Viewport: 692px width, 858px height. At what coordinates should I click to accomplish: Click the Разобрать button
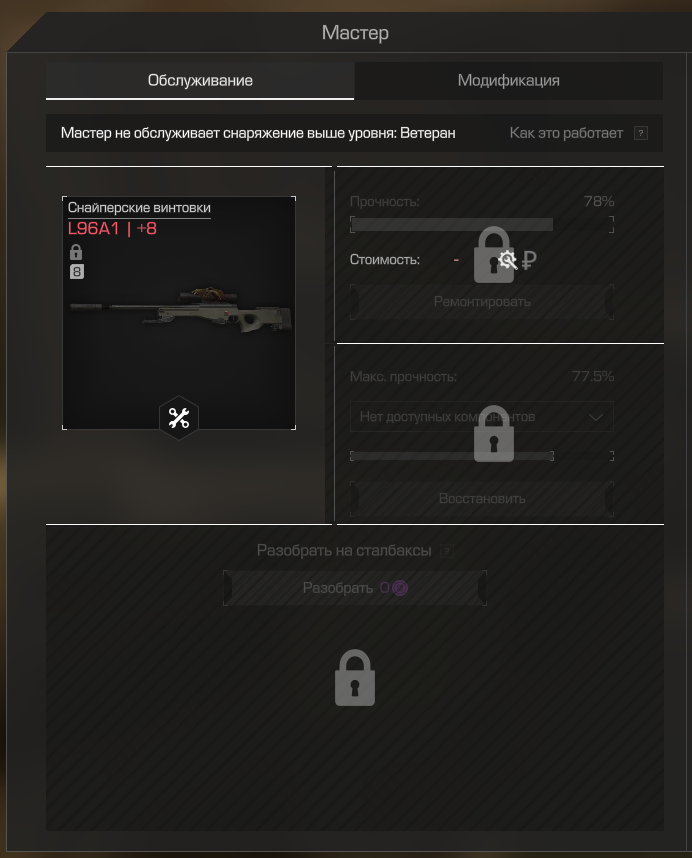point(355,588)
